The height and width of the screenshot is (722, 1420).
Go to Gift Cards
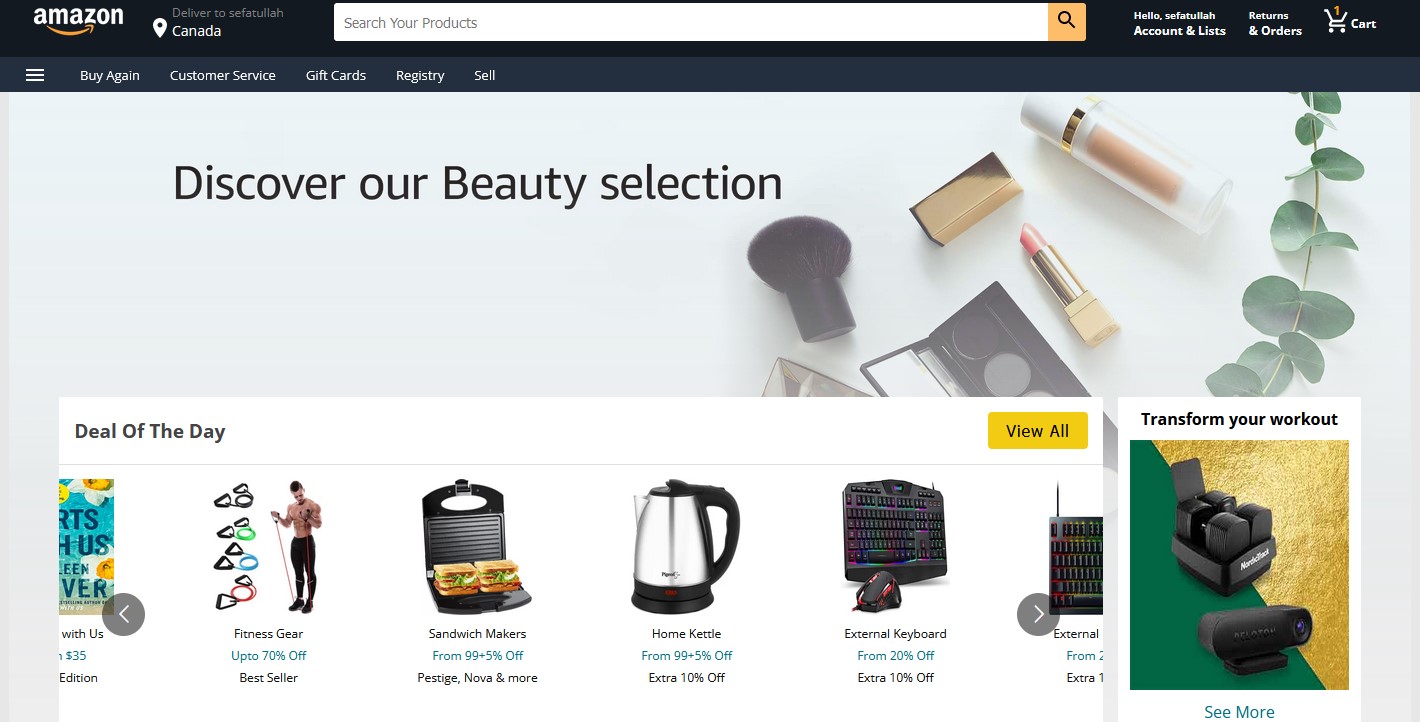(x=336, y=75)
